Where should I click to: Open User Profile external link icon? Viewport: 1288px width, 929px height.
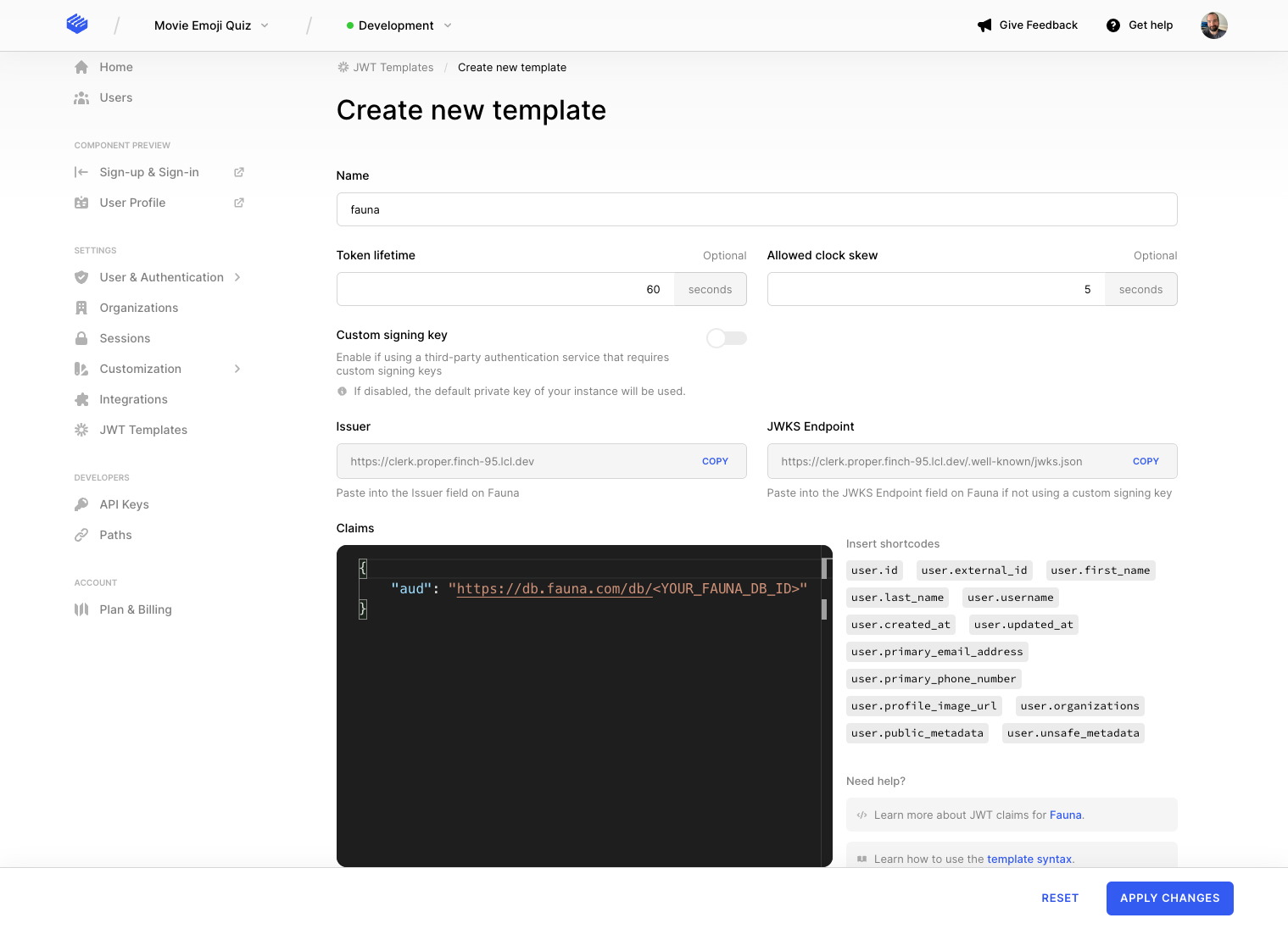tap(239, 203)
